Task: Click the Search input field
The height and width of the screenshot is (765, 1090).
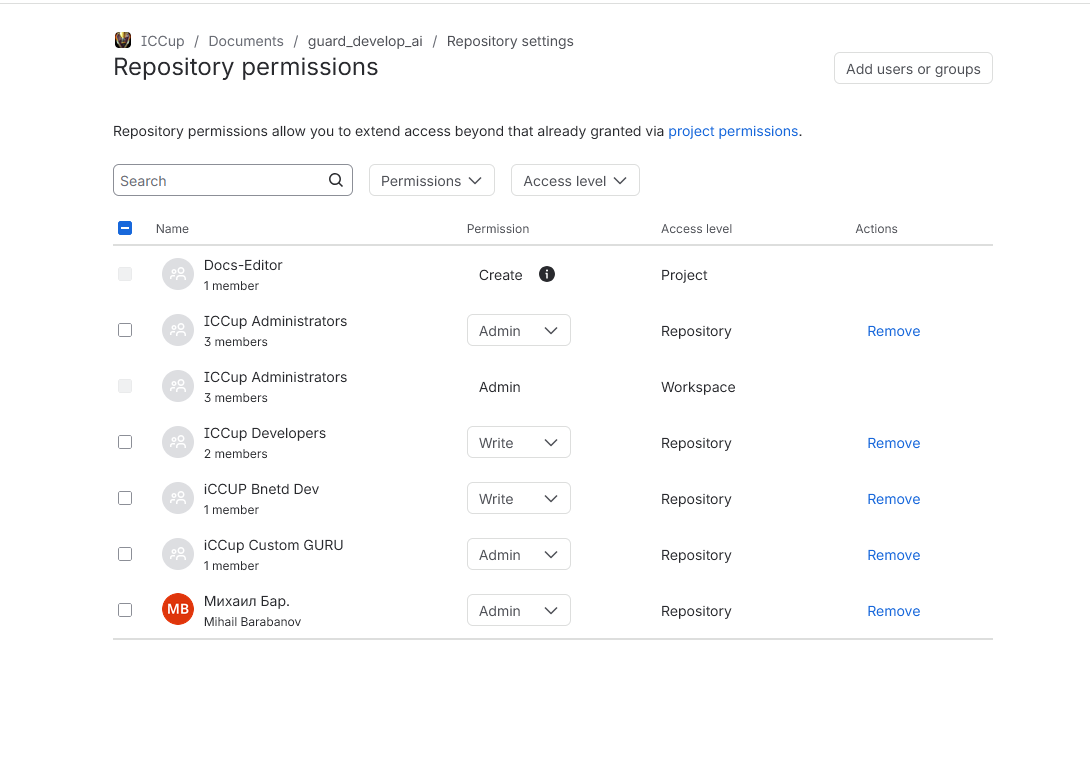Action: pyautogui.click(x=233, y=180)
